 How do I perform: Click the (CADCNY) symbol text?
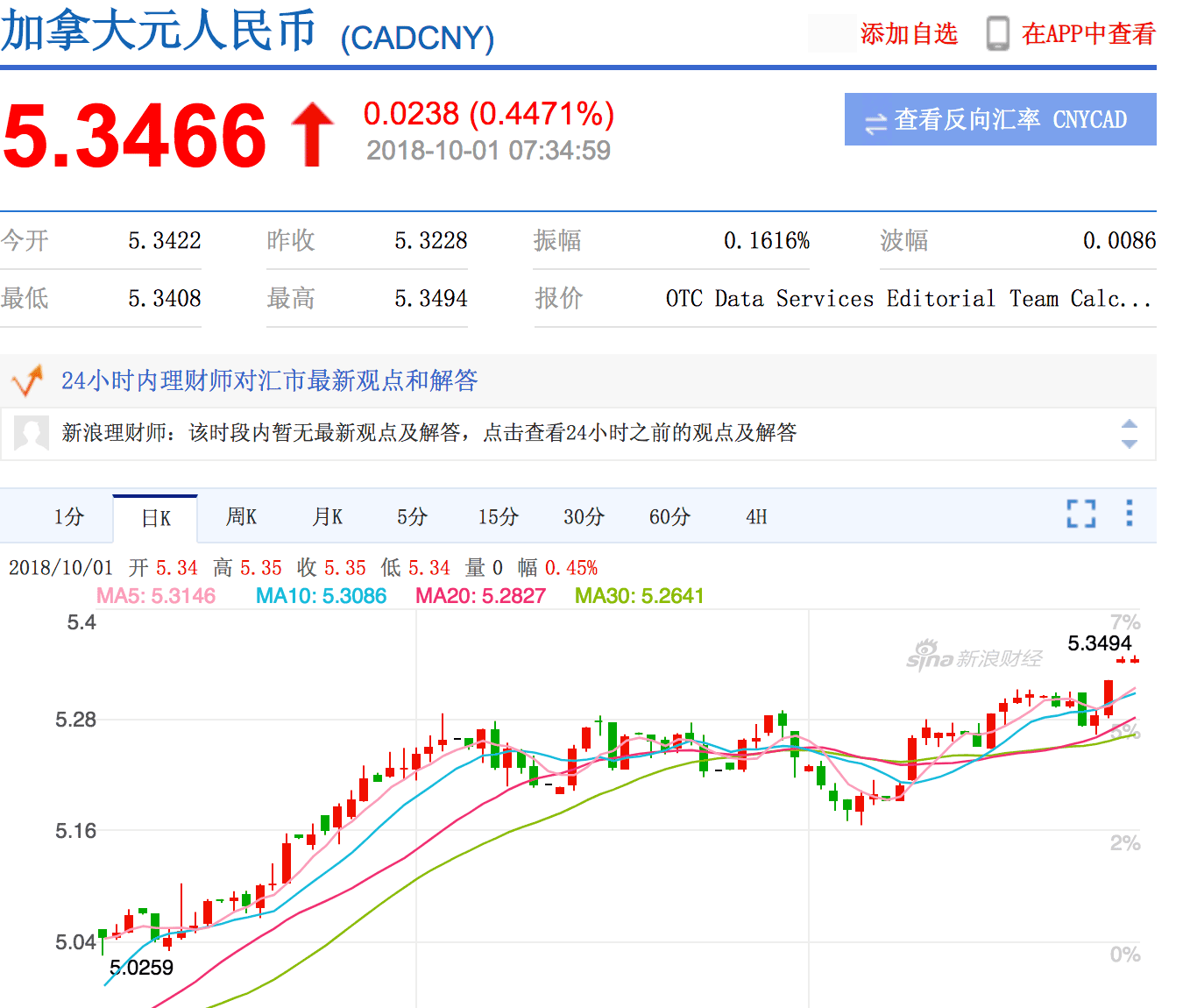coord(417,38)
